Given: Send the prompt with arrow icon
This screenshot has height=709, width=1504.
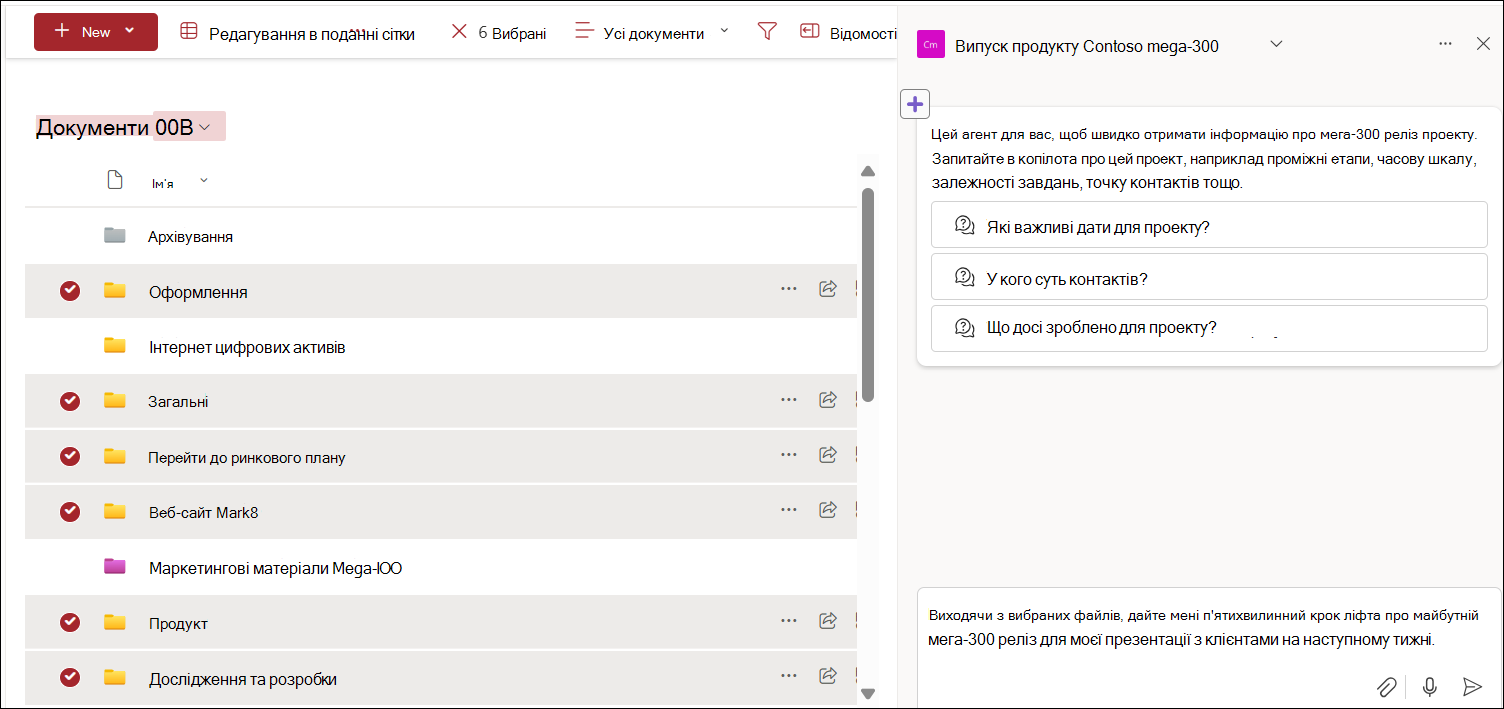Looking at the screenshot, I should click(1472, 686).
